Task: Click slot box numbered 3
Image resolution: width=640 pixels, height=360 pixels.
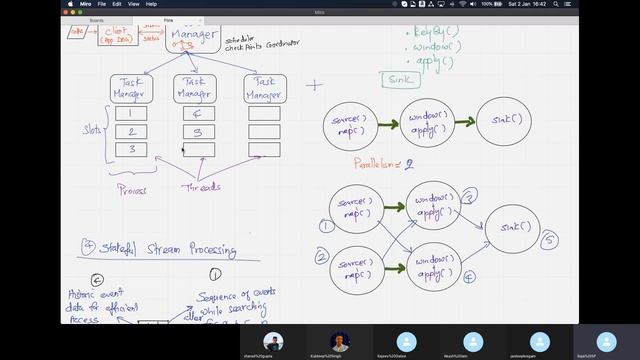Action: 131,149
